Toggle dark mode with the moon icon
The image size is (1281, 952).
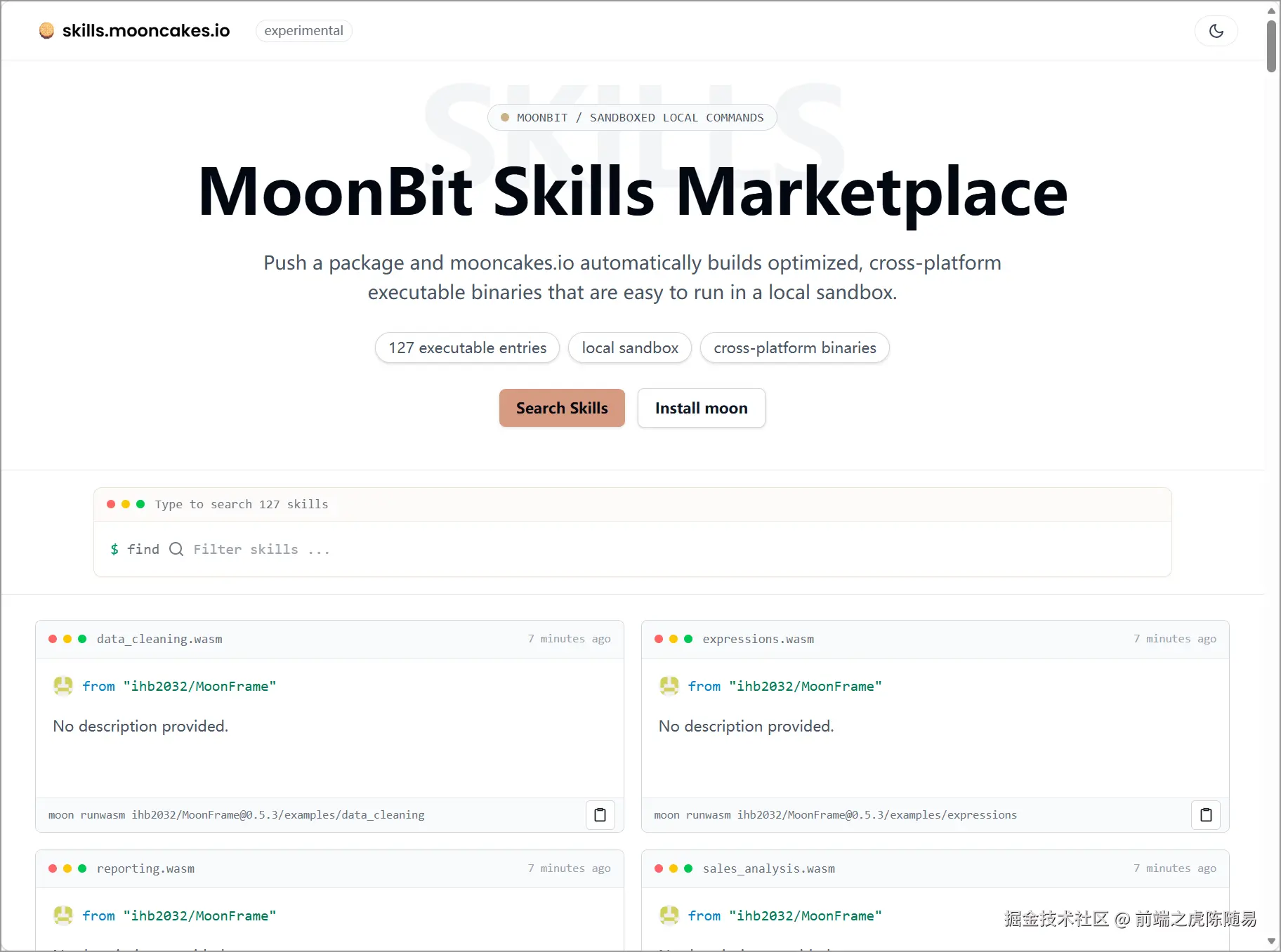pos(1216,31)
